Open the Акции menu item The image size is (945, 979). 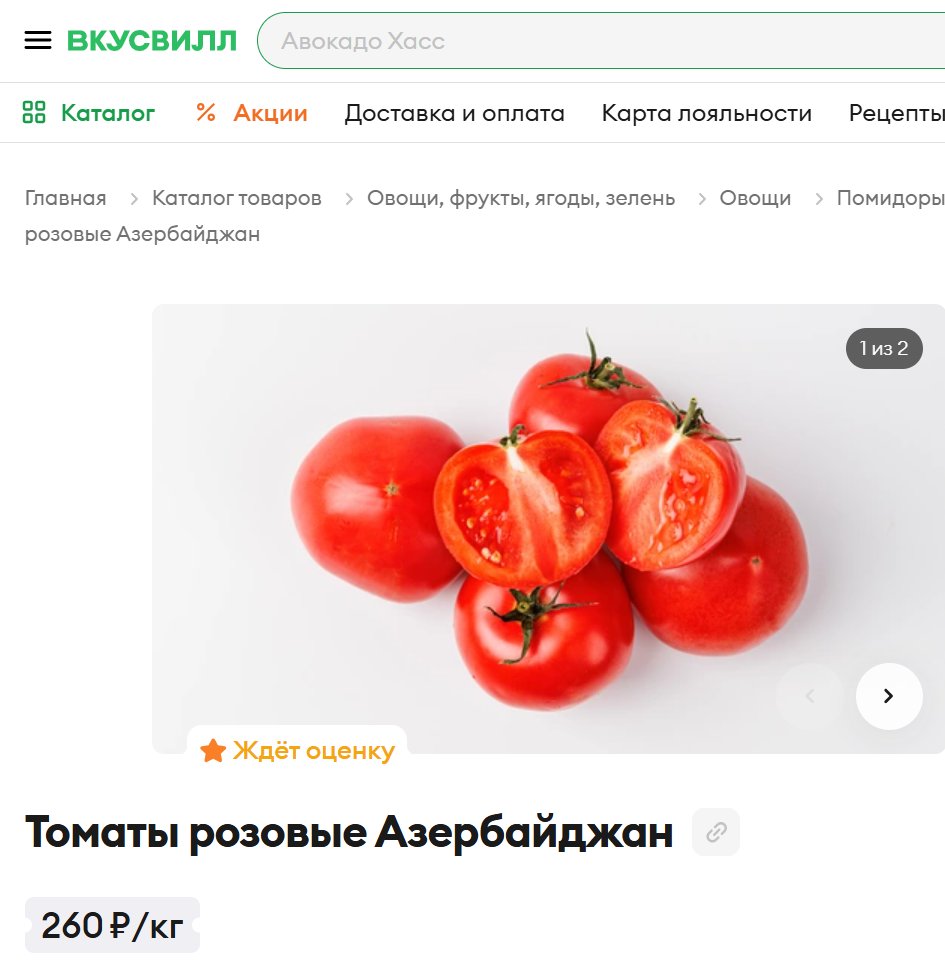(270, 113)
